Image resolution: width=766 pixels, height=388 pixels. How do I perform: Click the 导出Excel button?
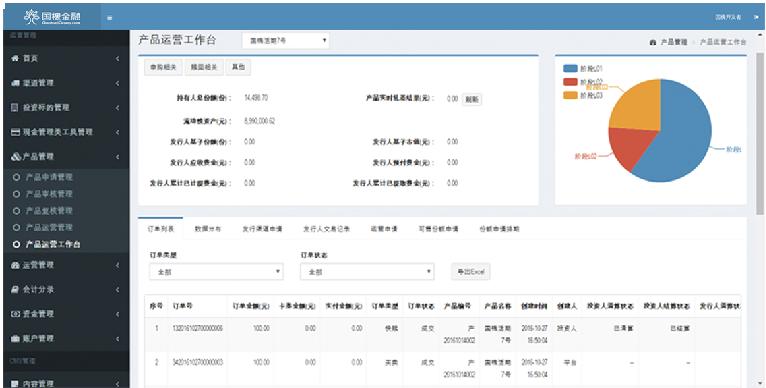(470, 272)
